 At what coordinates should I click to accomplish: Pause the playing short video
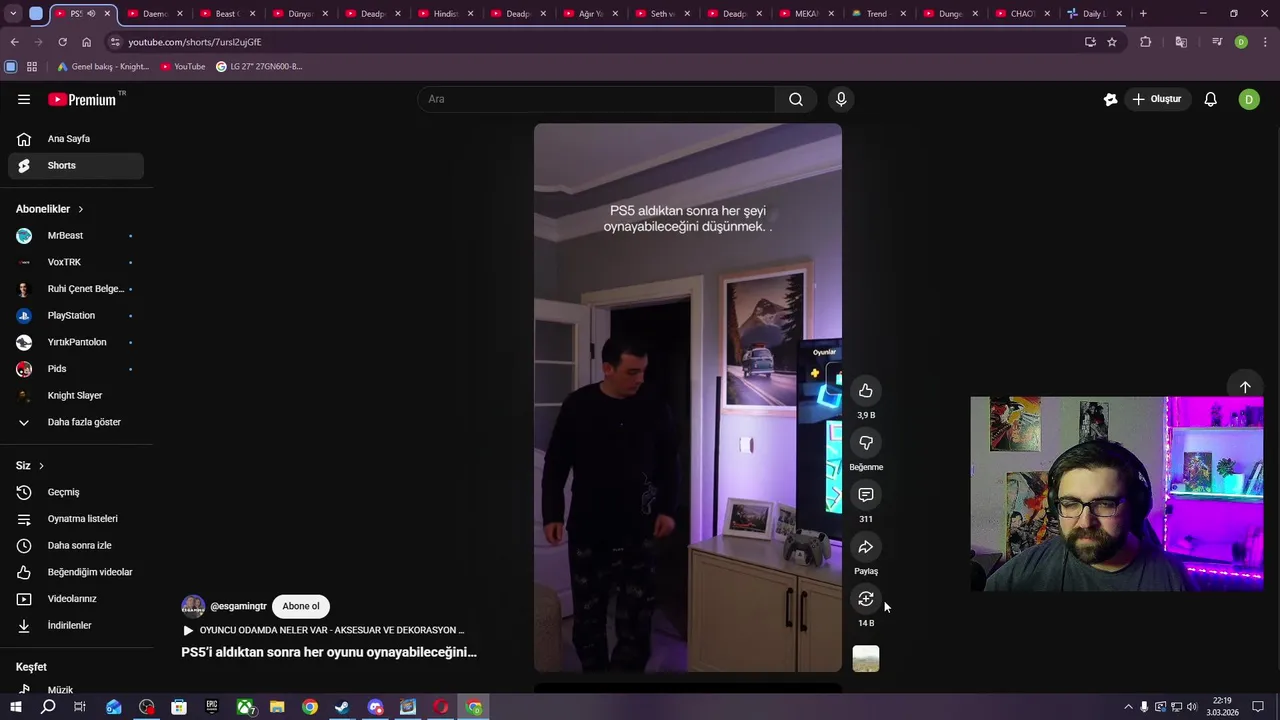(687, 398)
